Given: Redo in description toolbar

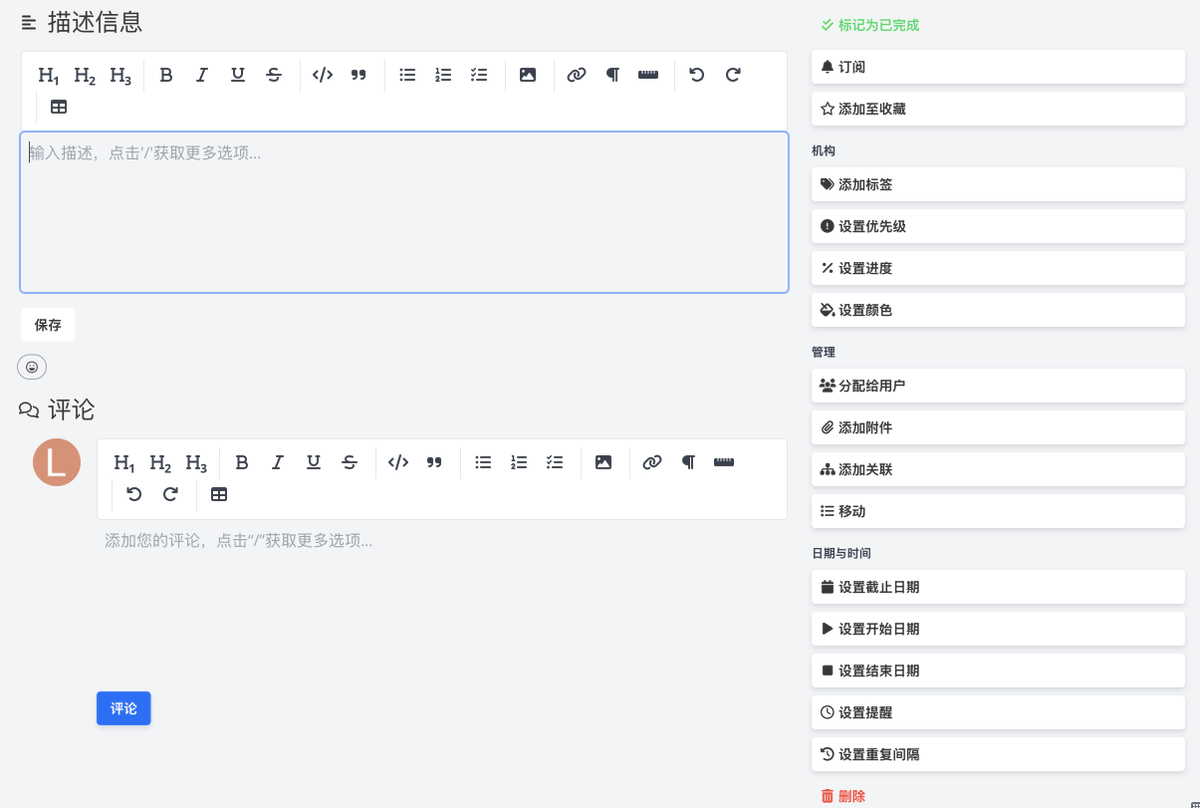Looking at the screenshot, I should 733,75.
